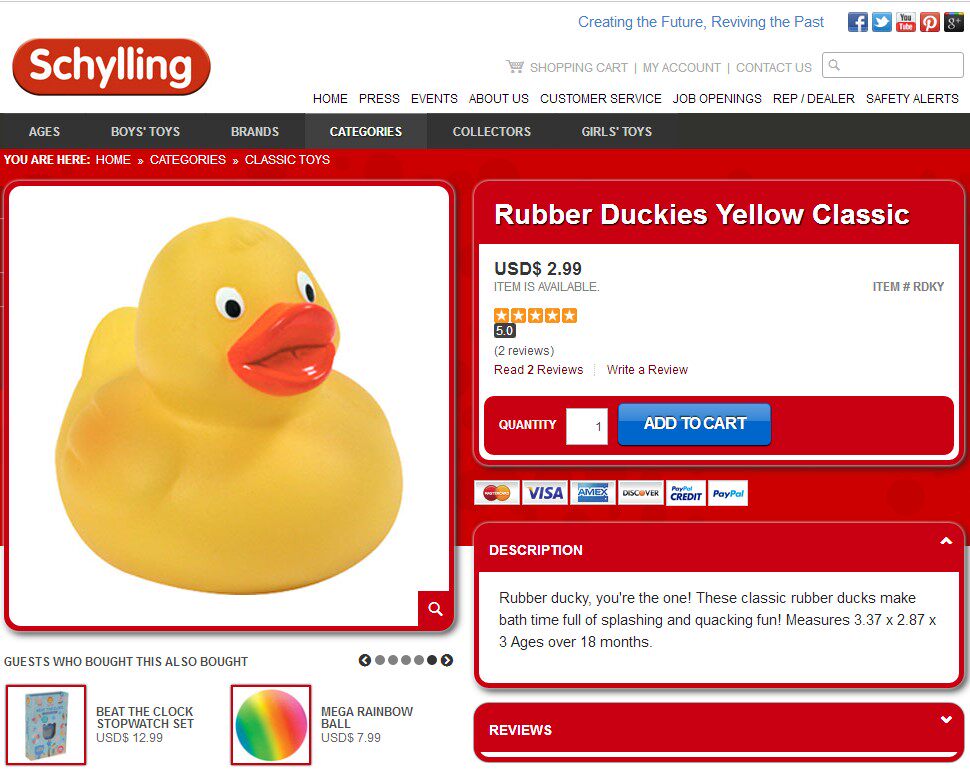This screenshot has height=779, width=970.
Task: Click the magnifier zoom icon on duck image
Action: tap(436, 609)
